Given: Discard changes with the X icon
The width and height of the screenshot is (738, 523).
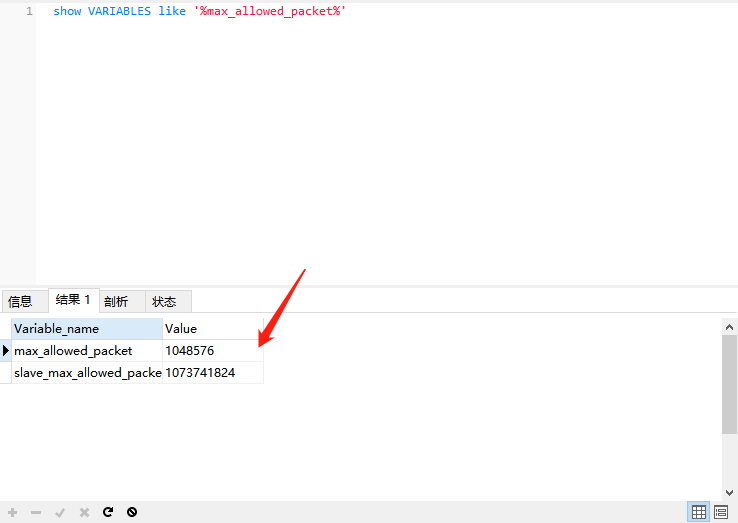Looking at the screenshot, I should 84,512.
